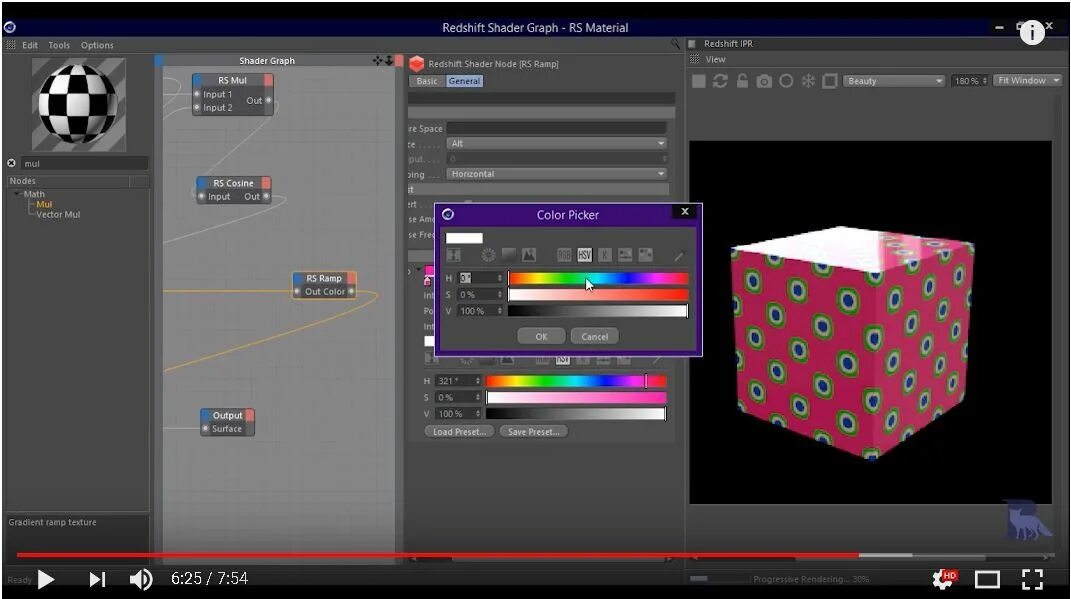Open the Fit Window dropdown
This screenshot has width=1071, height=599.
point(1027,81)
